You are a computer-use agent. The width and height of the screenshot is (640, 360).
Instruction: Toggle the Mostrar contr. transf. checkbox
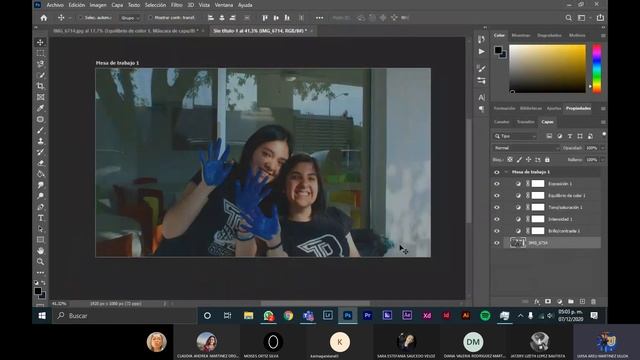[x=150, y=18]
